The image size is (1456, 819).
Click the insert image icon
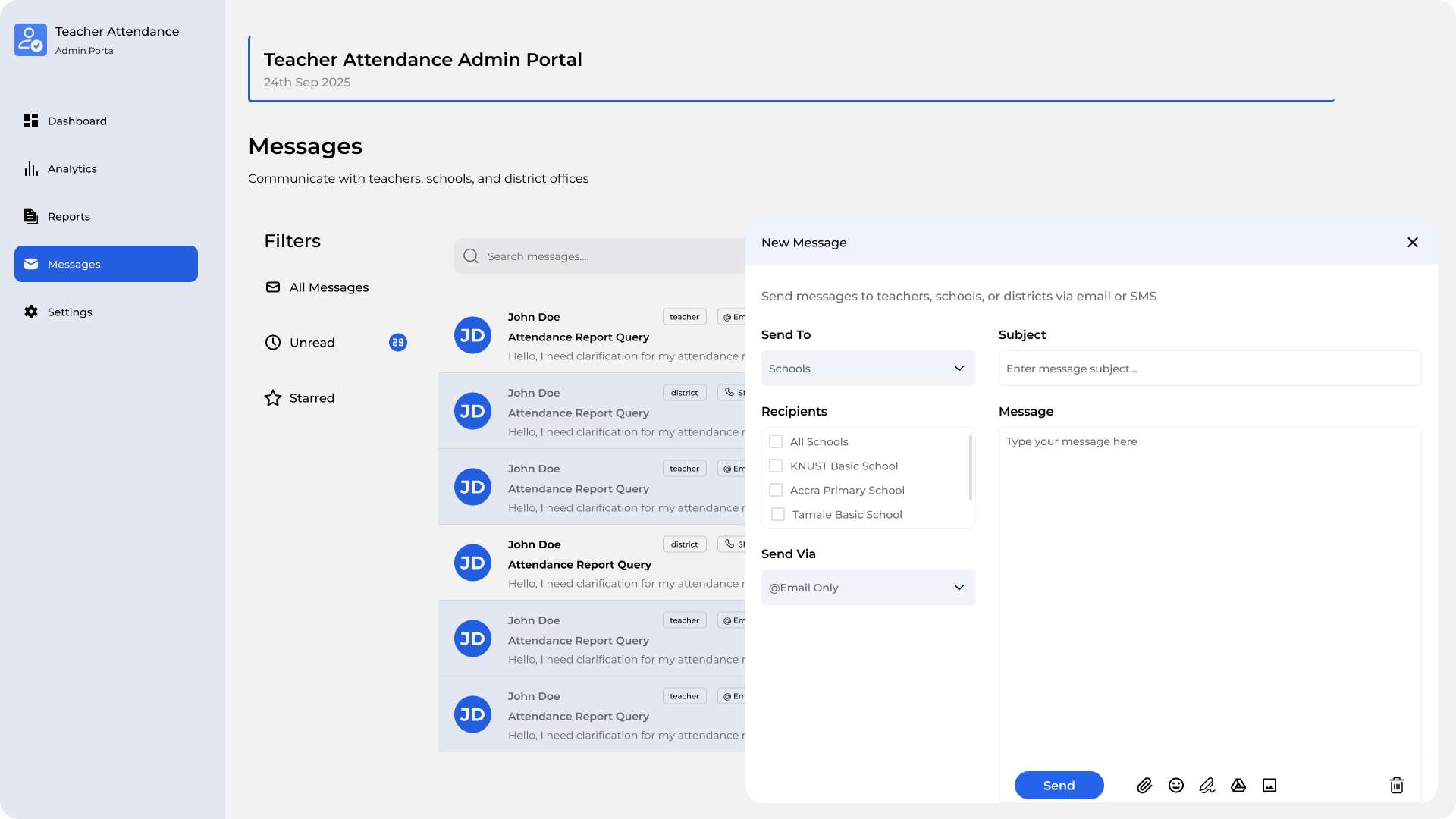point(1269,786)
